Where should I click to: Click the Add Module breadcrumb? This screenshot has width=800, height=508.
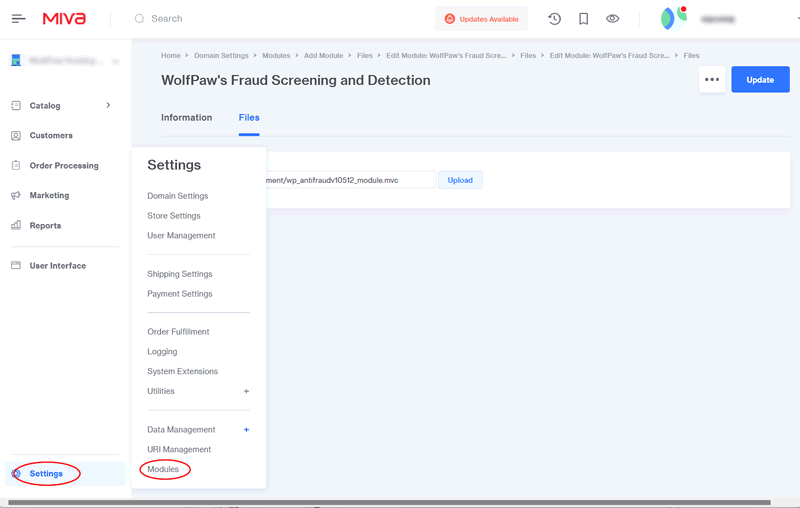(323, 56)
